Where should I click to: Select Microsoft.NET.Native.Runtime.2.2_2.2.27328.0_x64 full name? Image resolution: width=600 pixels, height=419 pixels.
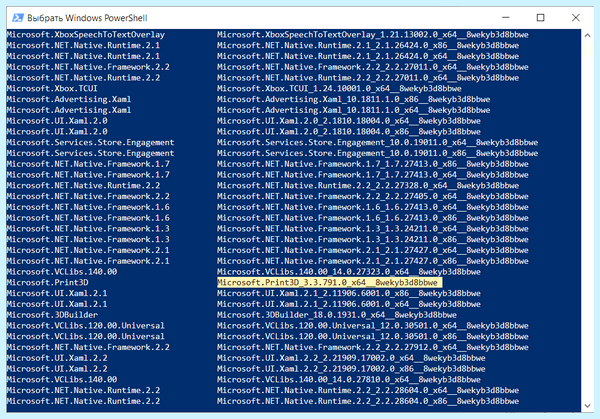click(x=368, y=186)
